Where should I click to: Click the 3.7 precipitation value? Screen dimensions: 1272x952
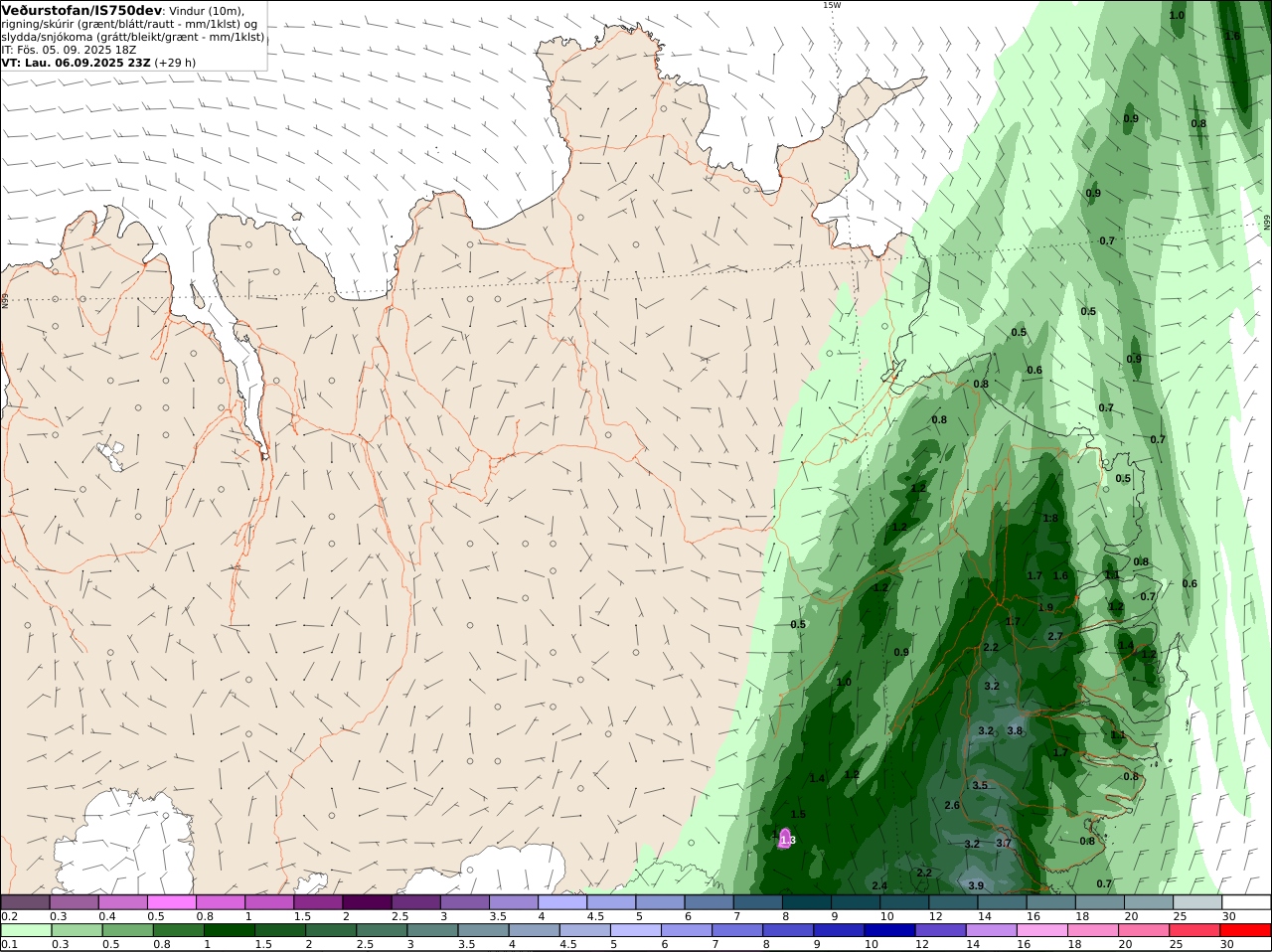1004,843
